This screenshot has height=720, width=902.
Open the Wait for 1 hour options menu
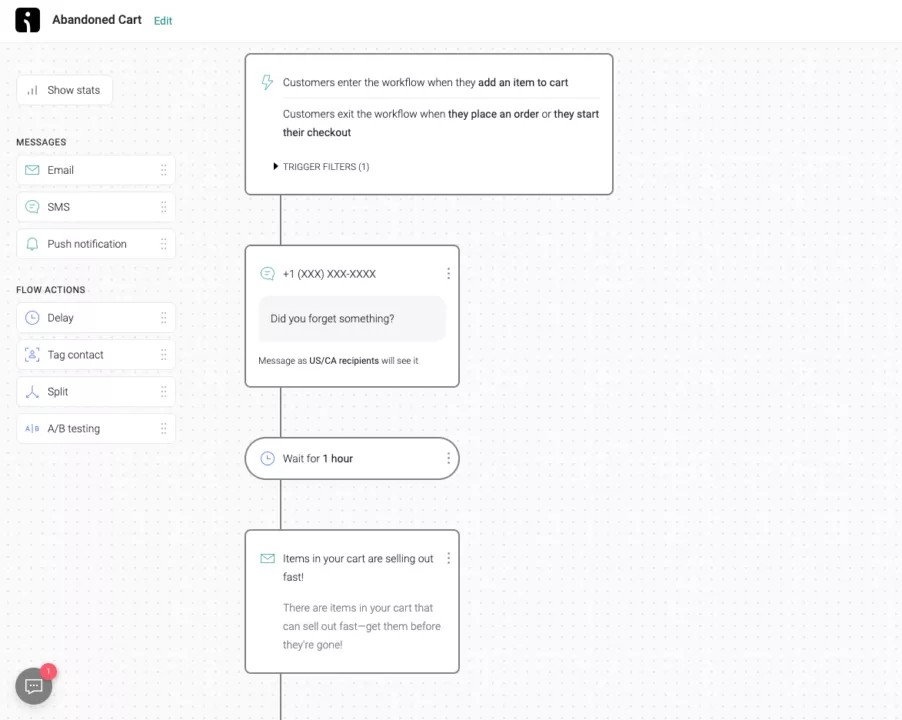pyautogui.click(x=448, y=458)
